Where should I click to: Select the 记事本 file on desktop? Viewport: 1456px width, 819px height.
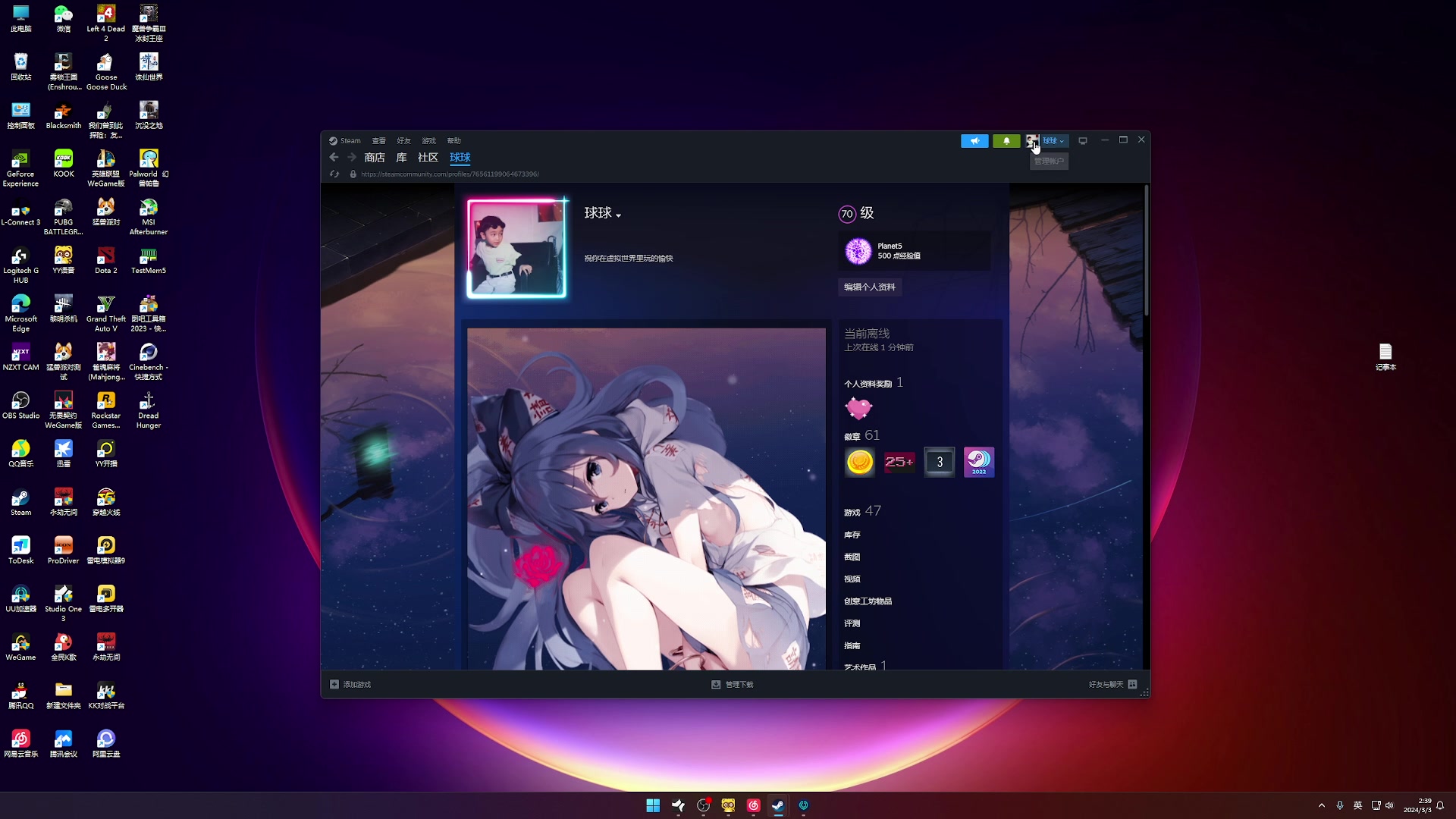1385,356
